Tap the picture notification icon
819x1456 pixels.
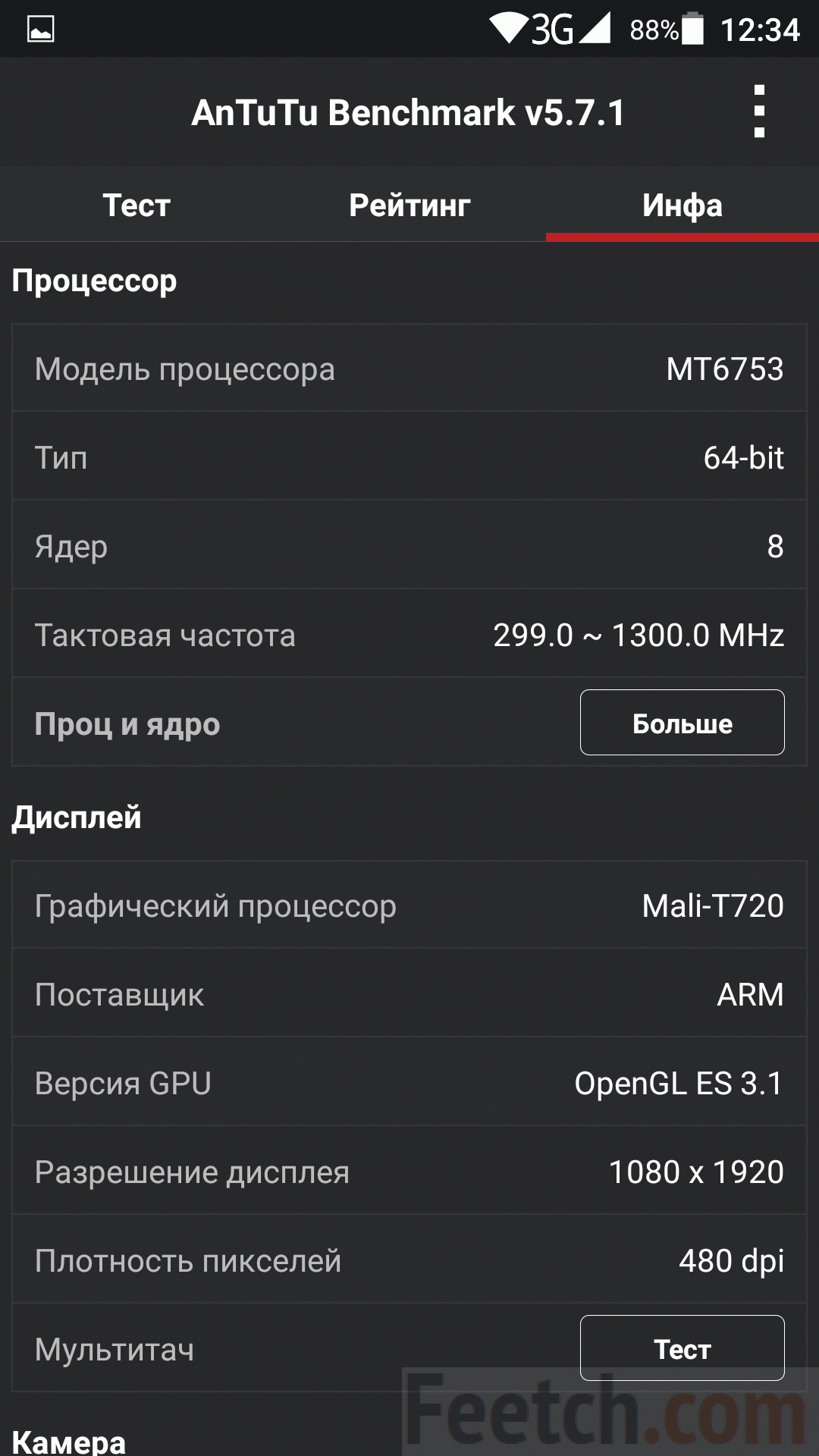click(41, 30)
